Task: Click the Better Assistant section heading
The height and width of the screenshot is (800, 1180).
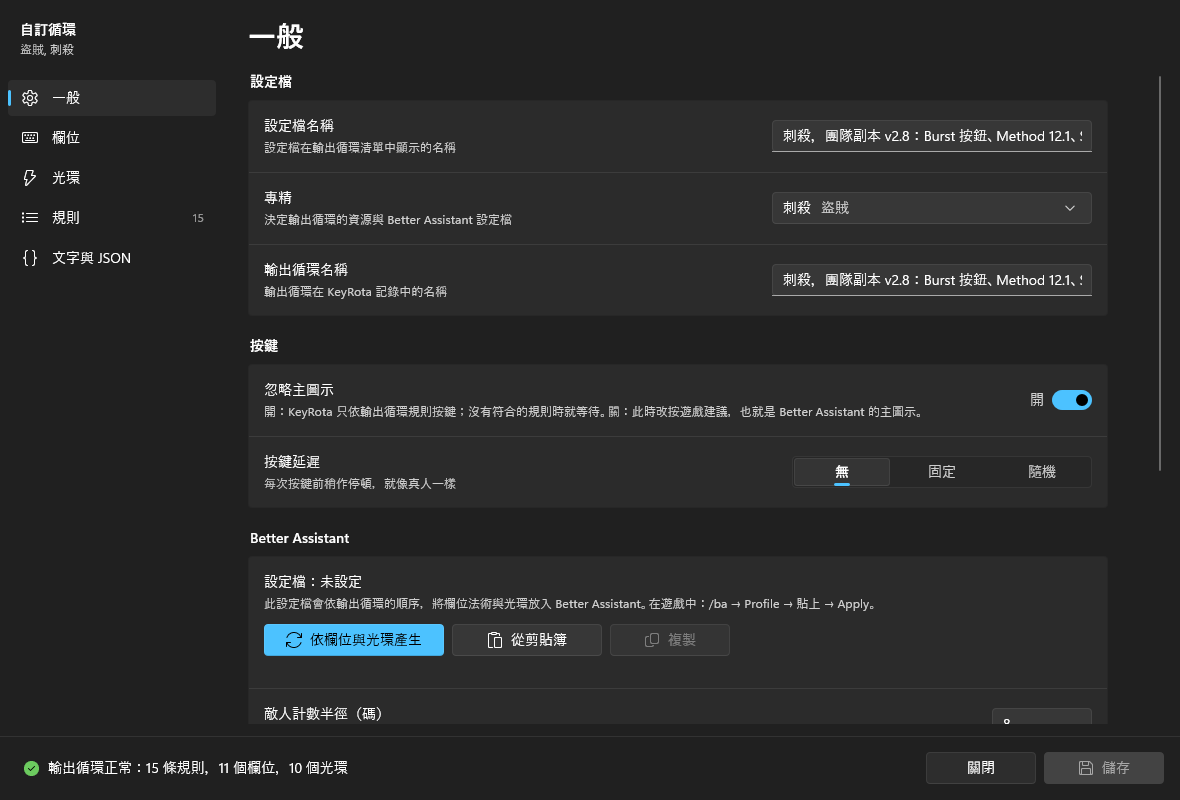Action: pos(300,538)
